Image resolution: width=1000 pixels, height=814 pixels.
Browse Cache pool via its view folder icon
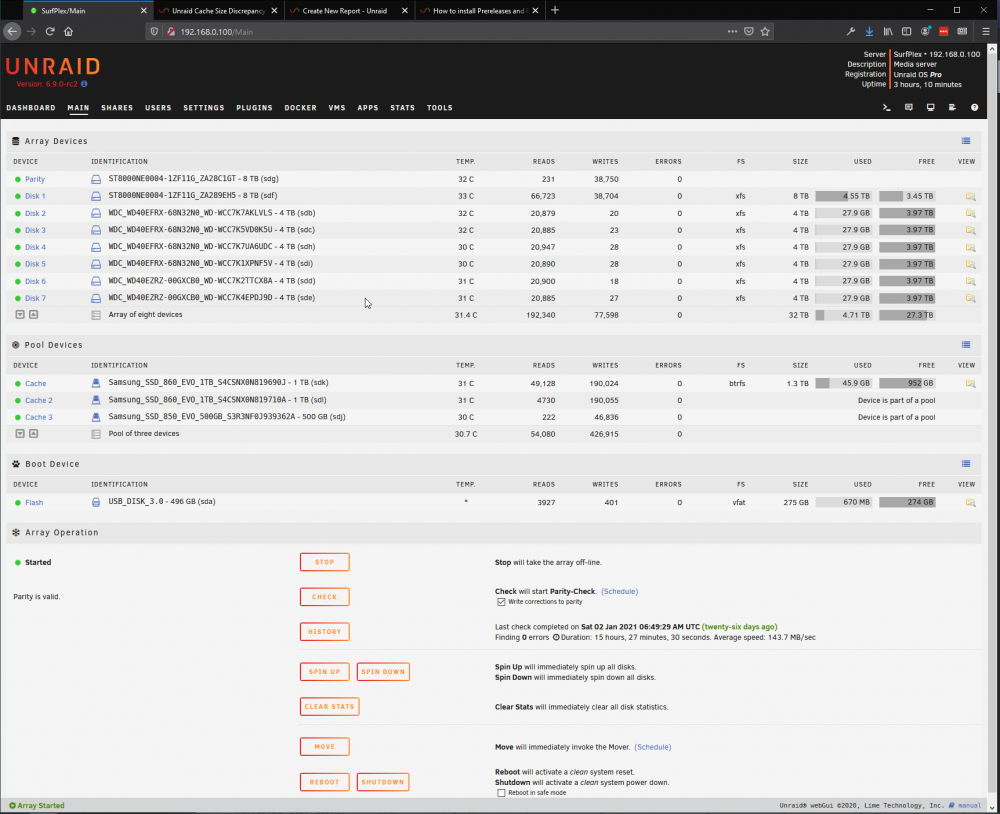click(970, 384)
